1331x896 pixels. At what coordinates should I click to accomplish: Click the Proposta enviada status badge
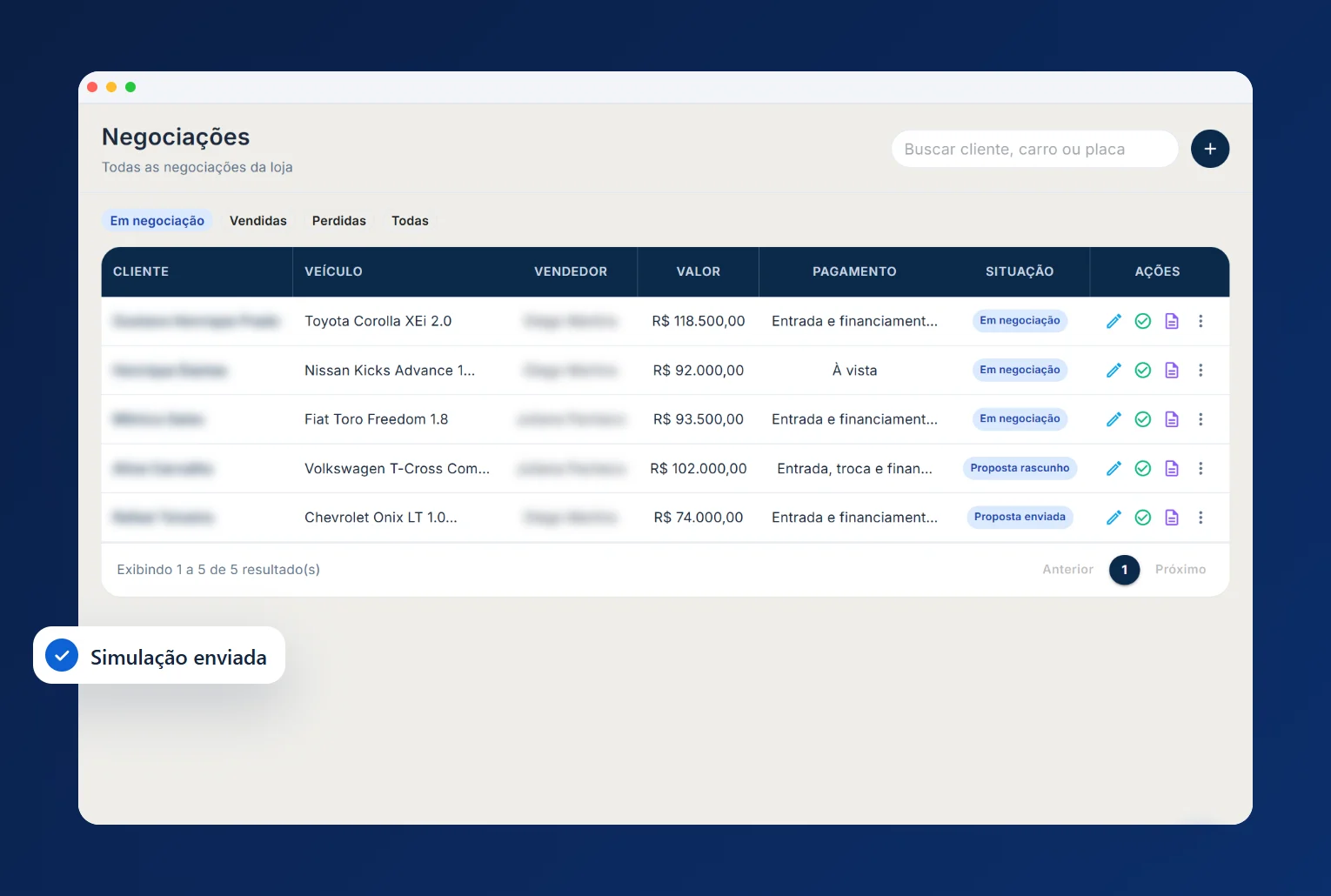[1020, 517]
